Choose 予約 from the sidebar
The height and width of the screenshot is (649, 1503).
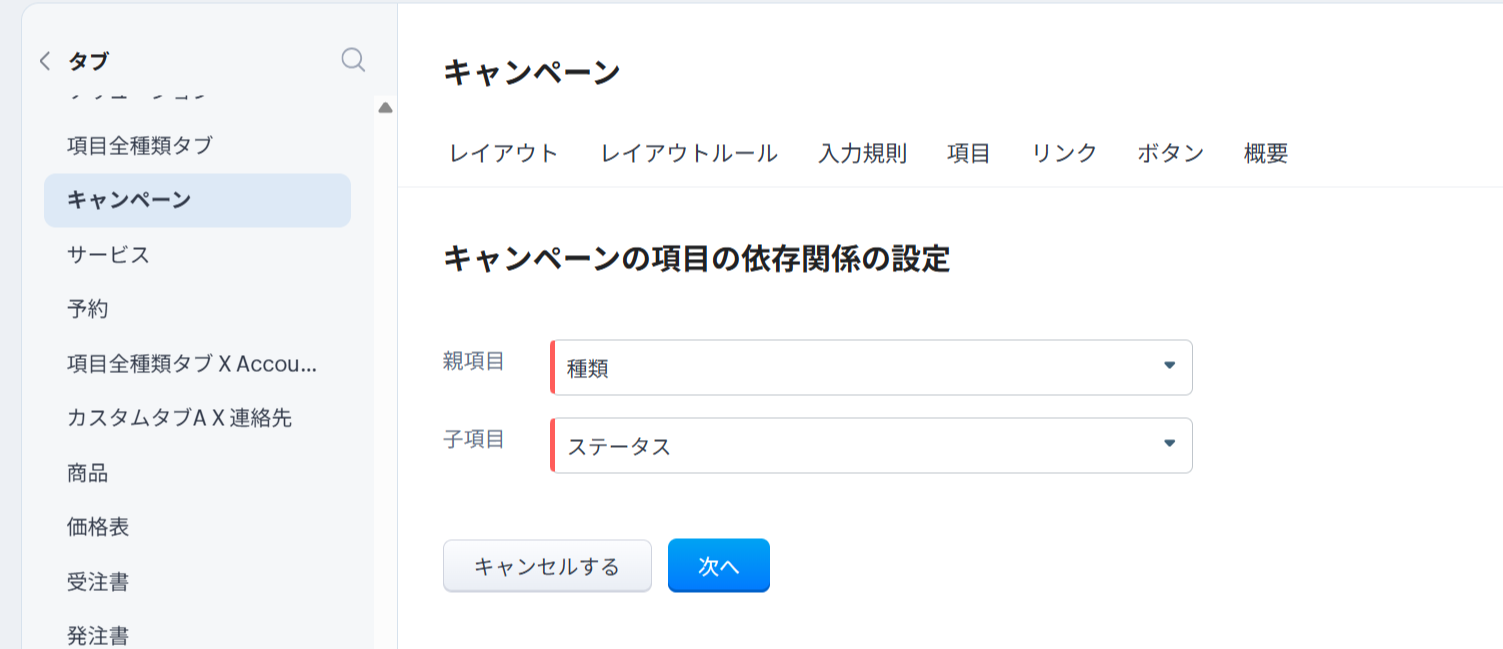point(88,309)
